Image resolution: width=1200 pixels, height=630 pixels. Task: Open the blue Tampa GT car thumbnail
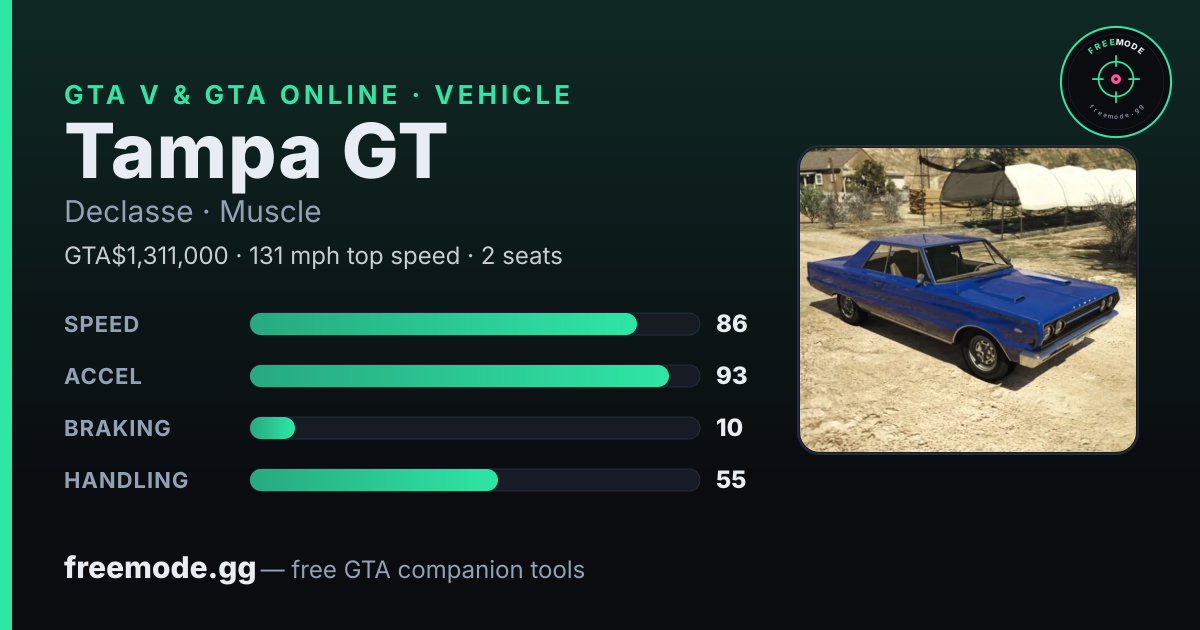968,300
